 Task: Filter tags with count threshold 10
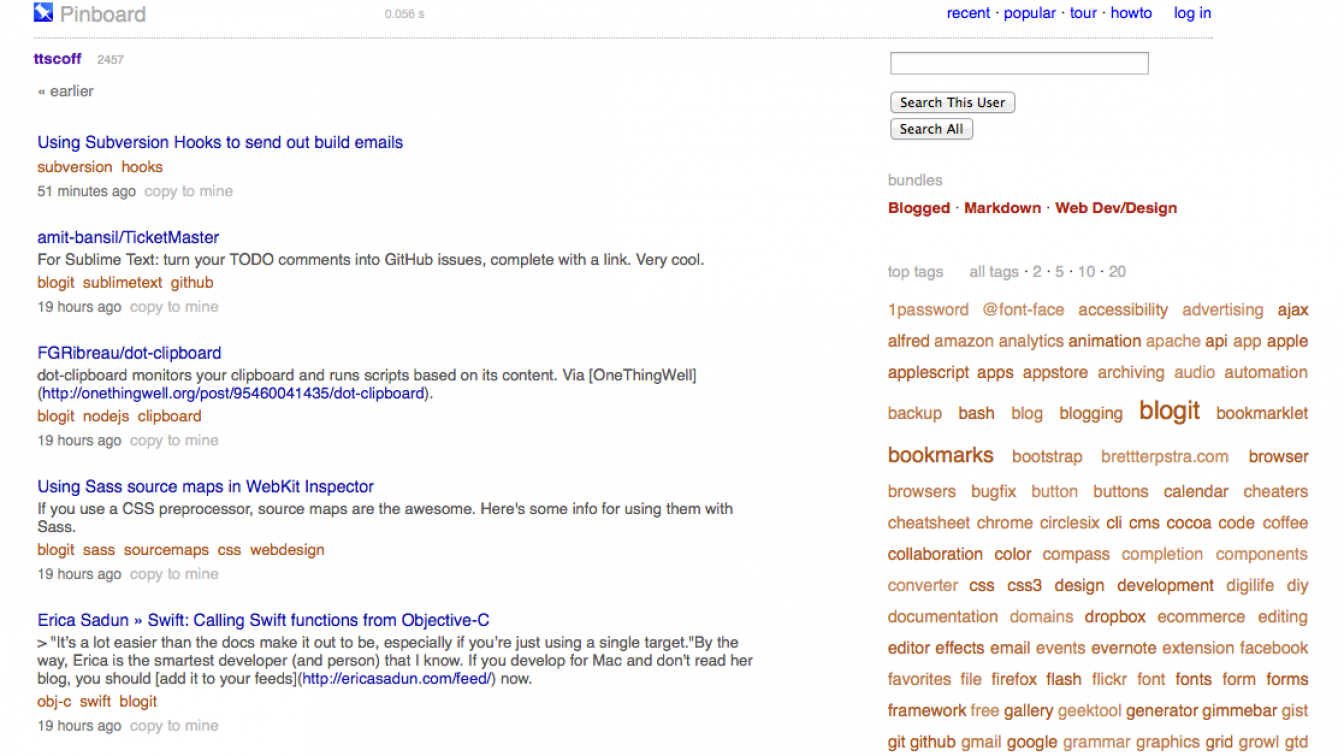[1087, 272]
